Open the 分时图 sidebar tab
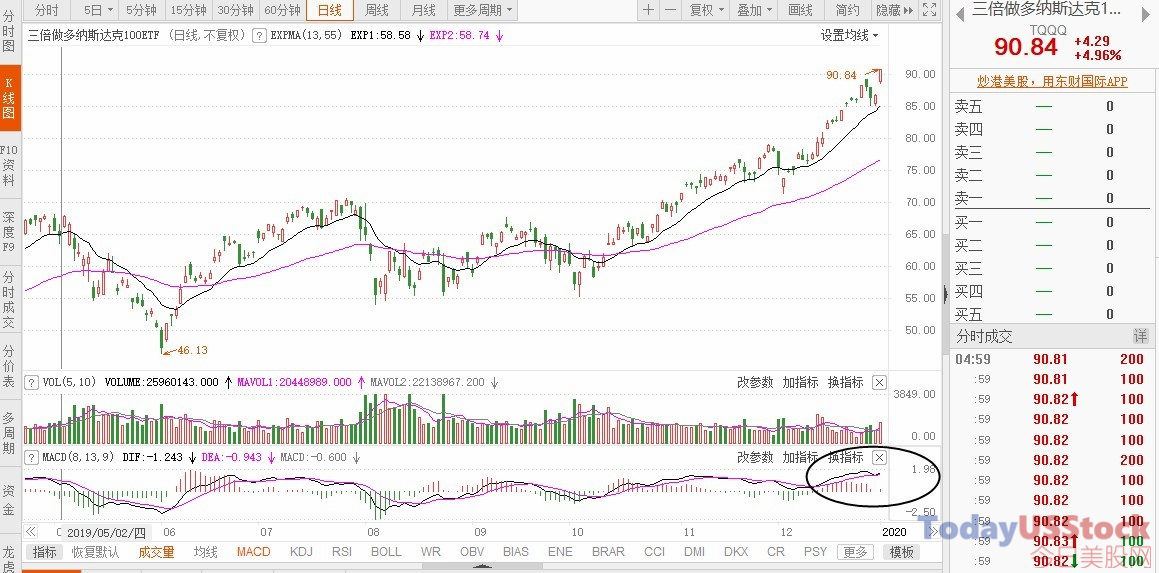Image resolution: width=1159 pixels, height=573 pixels. pyautogui.click(x=9, y=33)
